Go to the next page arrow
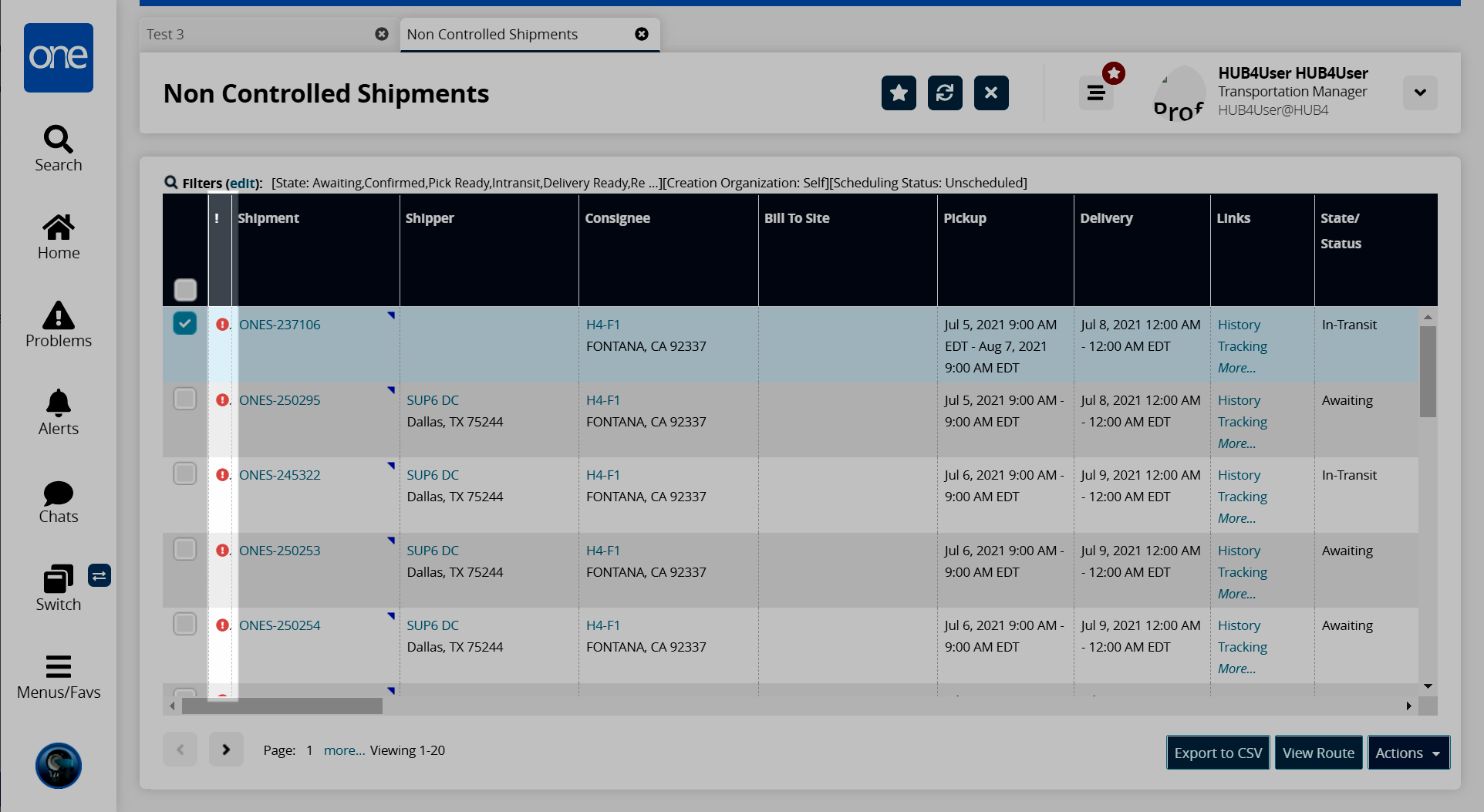Image resolution: width=1484 pixels, height=812 pixels. click(226, 750)
